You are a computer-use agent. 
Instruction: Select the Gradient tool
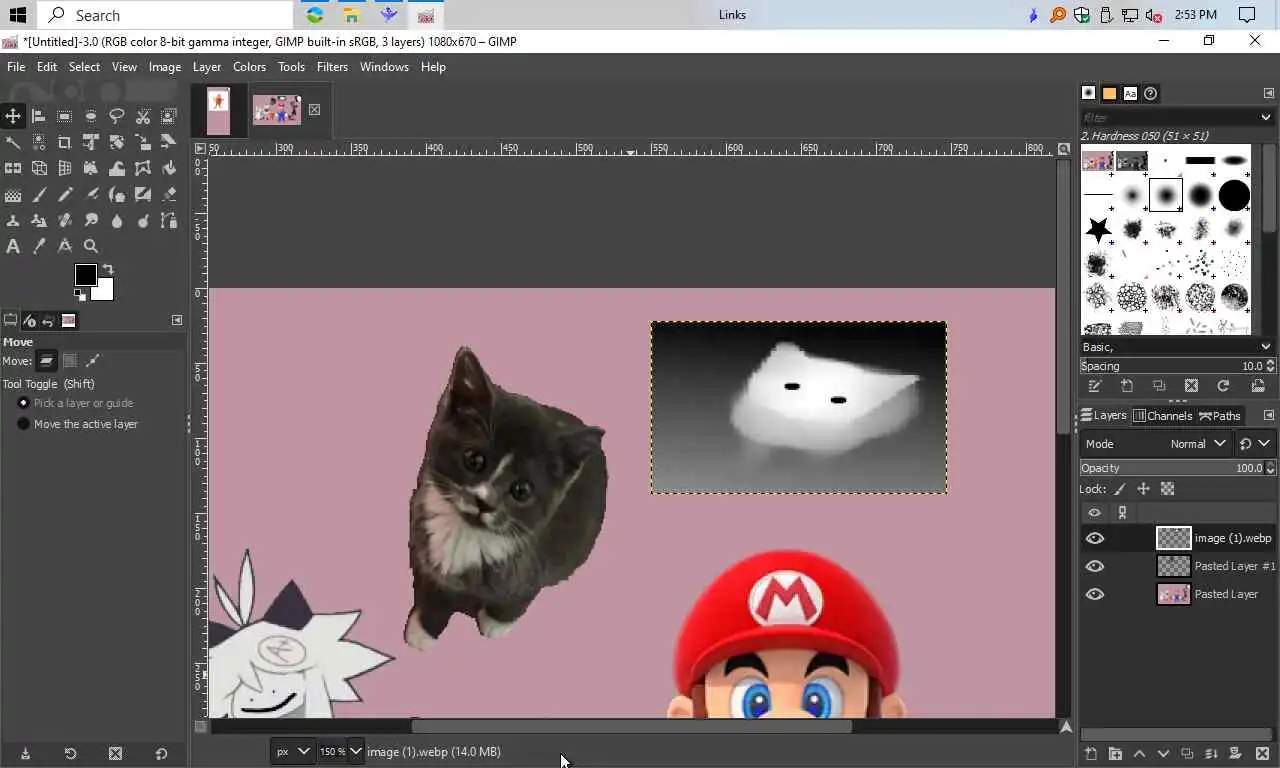pos(13,194)
